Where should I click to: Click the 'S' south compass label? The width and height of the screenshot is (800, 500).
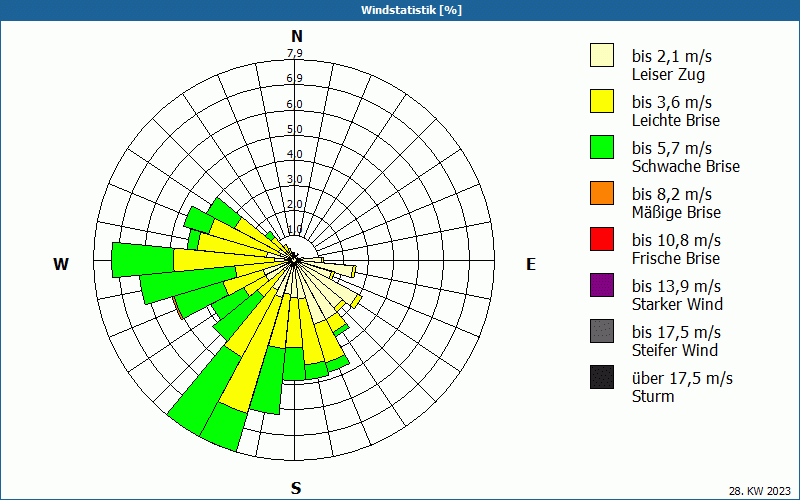click(296, 488)
